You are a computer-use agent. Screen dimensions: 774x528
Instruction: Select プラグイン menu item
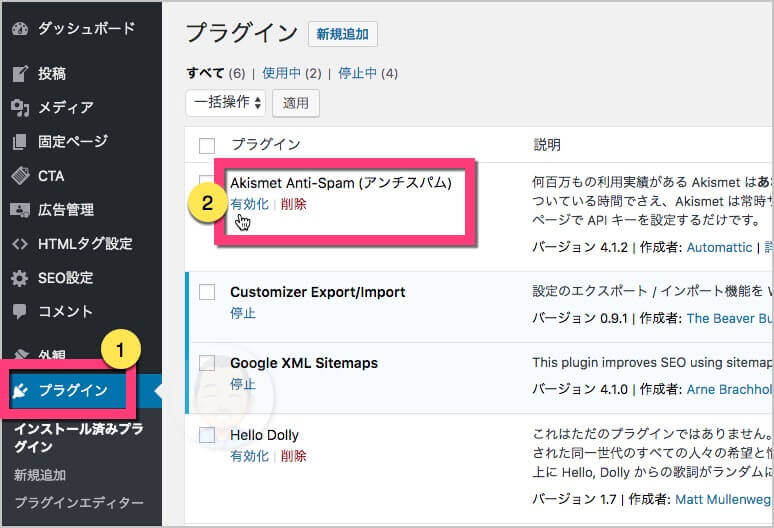73,390
